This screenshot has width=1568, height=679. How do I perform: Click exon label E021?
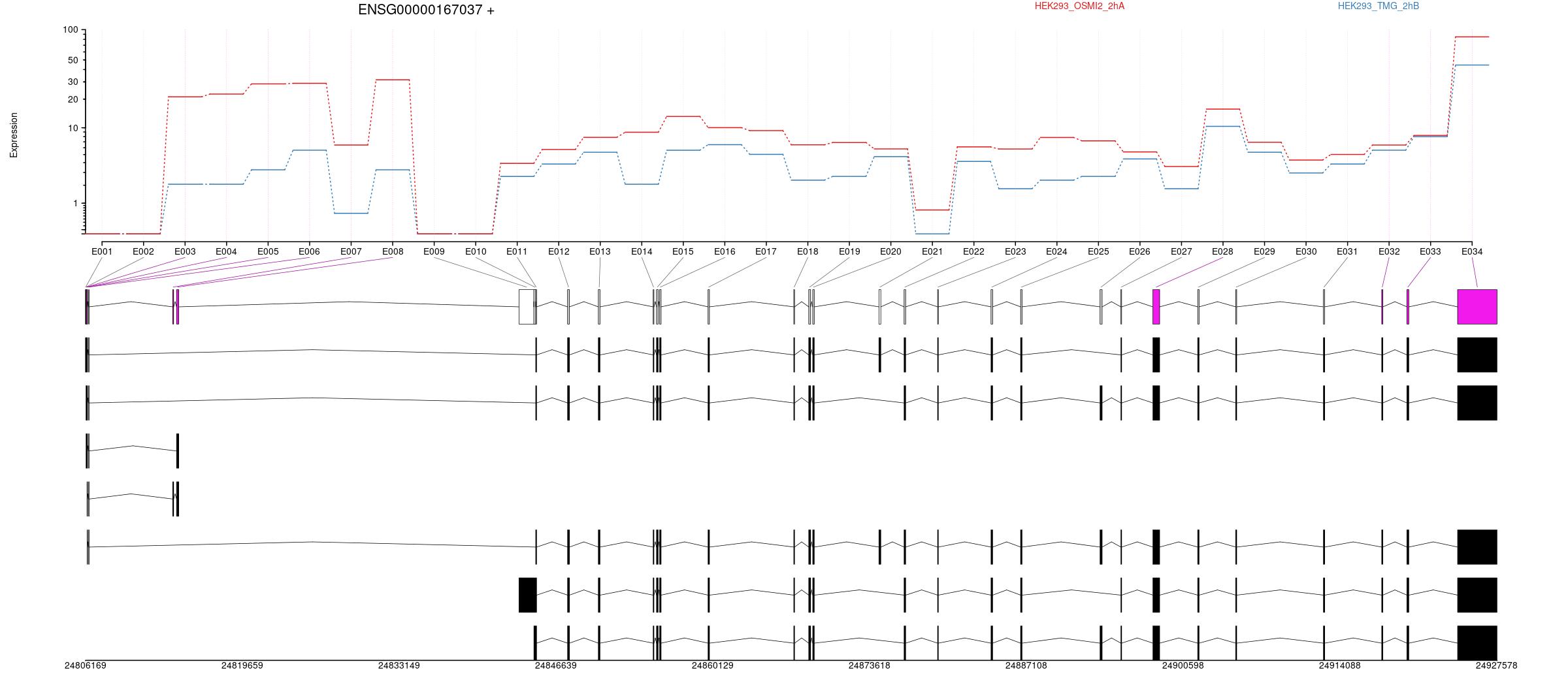click(x=932, y=251)
